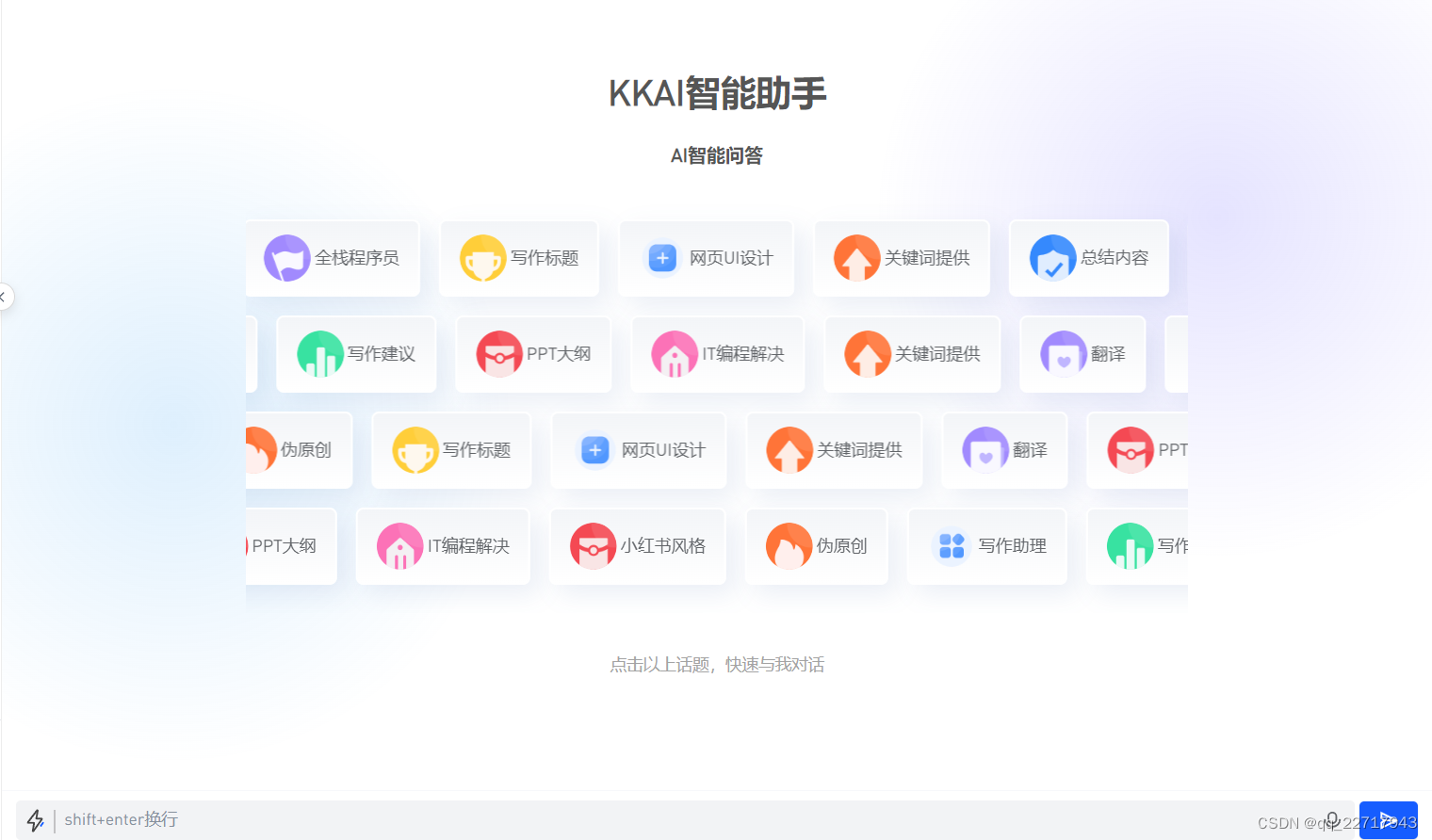Collapse the panel with the left edge chevron
1432x840 pixels.
[6, 297]
